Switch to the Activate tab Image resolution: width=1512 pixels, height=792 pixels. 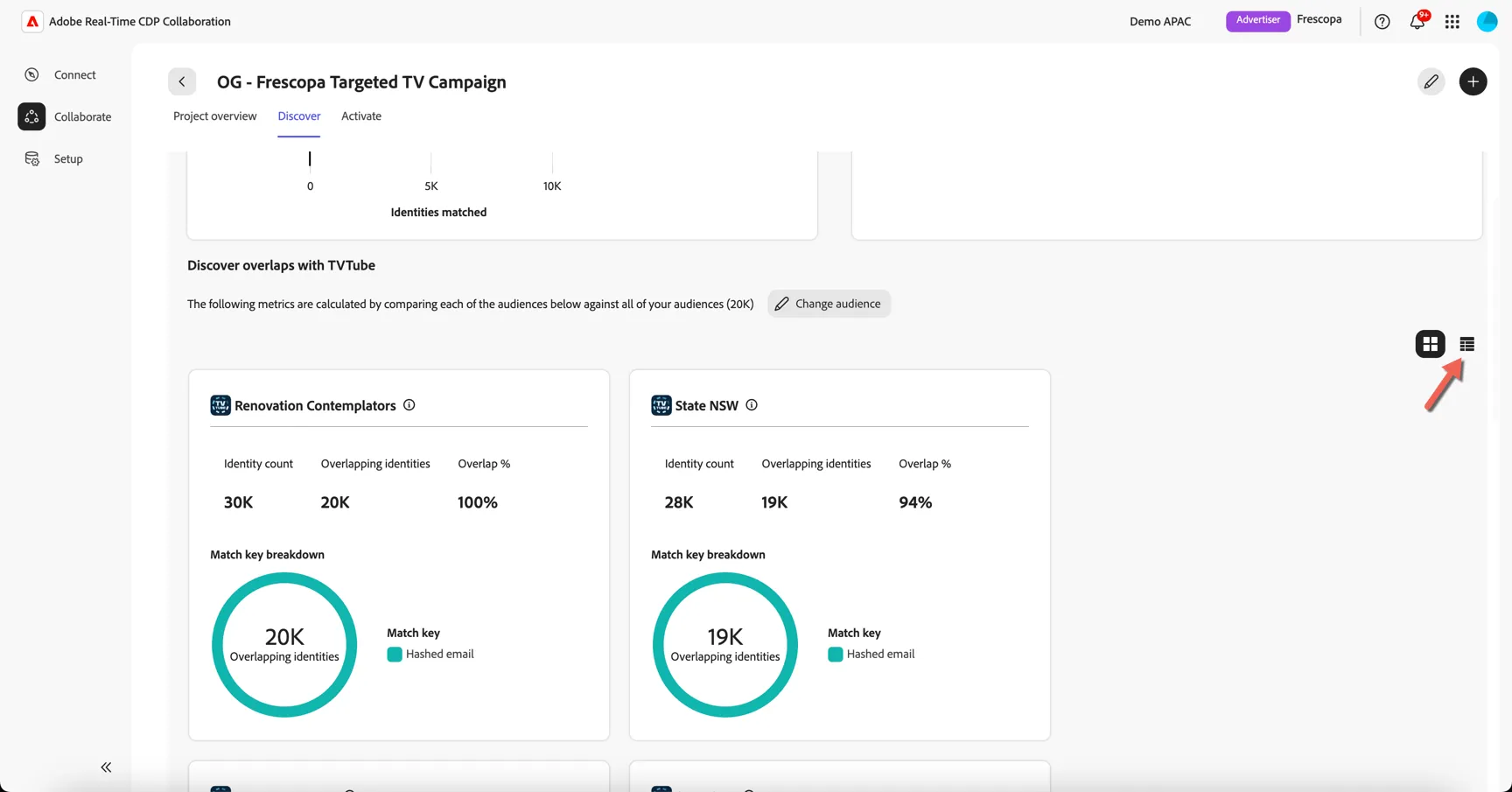point(361,116)
